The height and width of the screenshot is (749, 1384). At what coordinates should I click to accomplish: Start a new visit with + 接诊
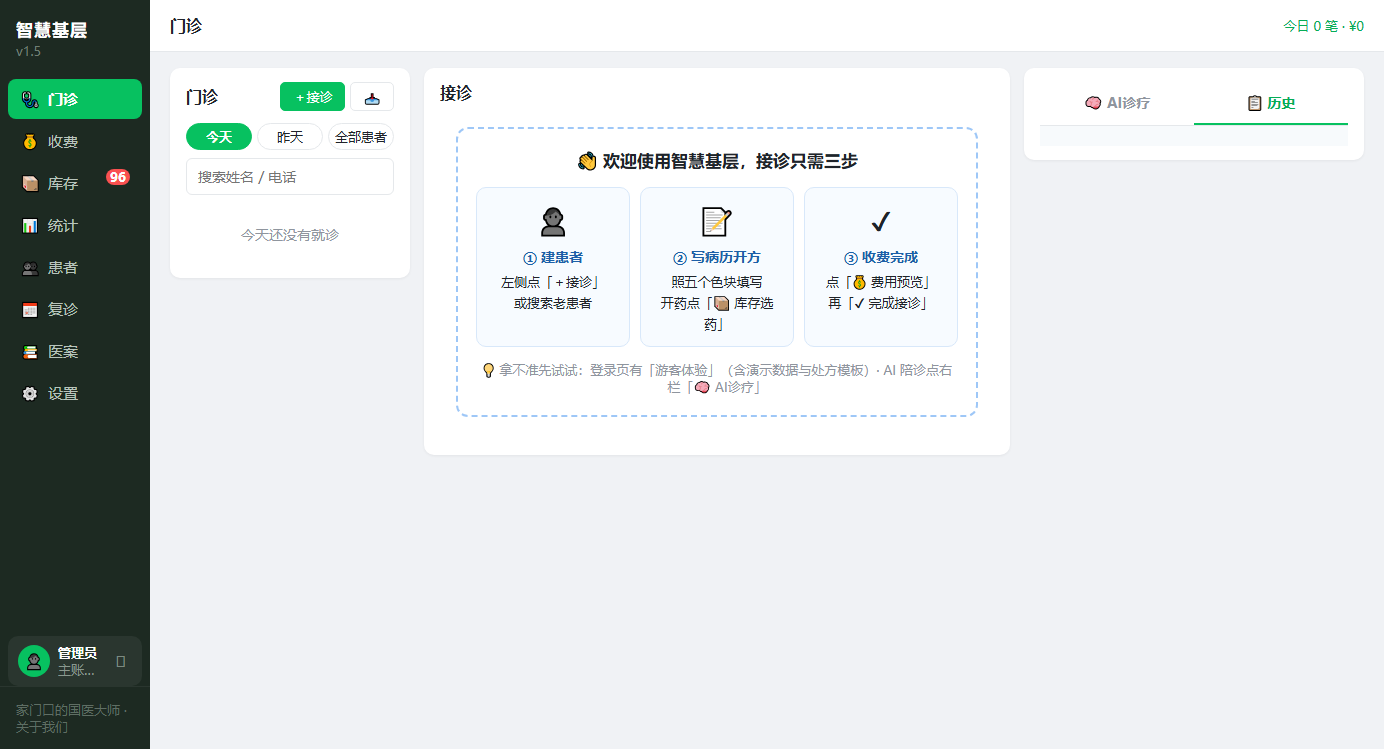click(312, 97)
